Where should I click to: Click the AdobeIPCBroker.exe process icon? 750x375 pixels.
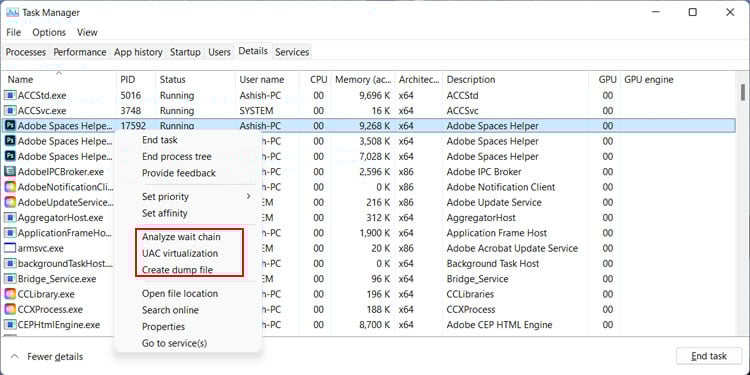click(10, 172)
